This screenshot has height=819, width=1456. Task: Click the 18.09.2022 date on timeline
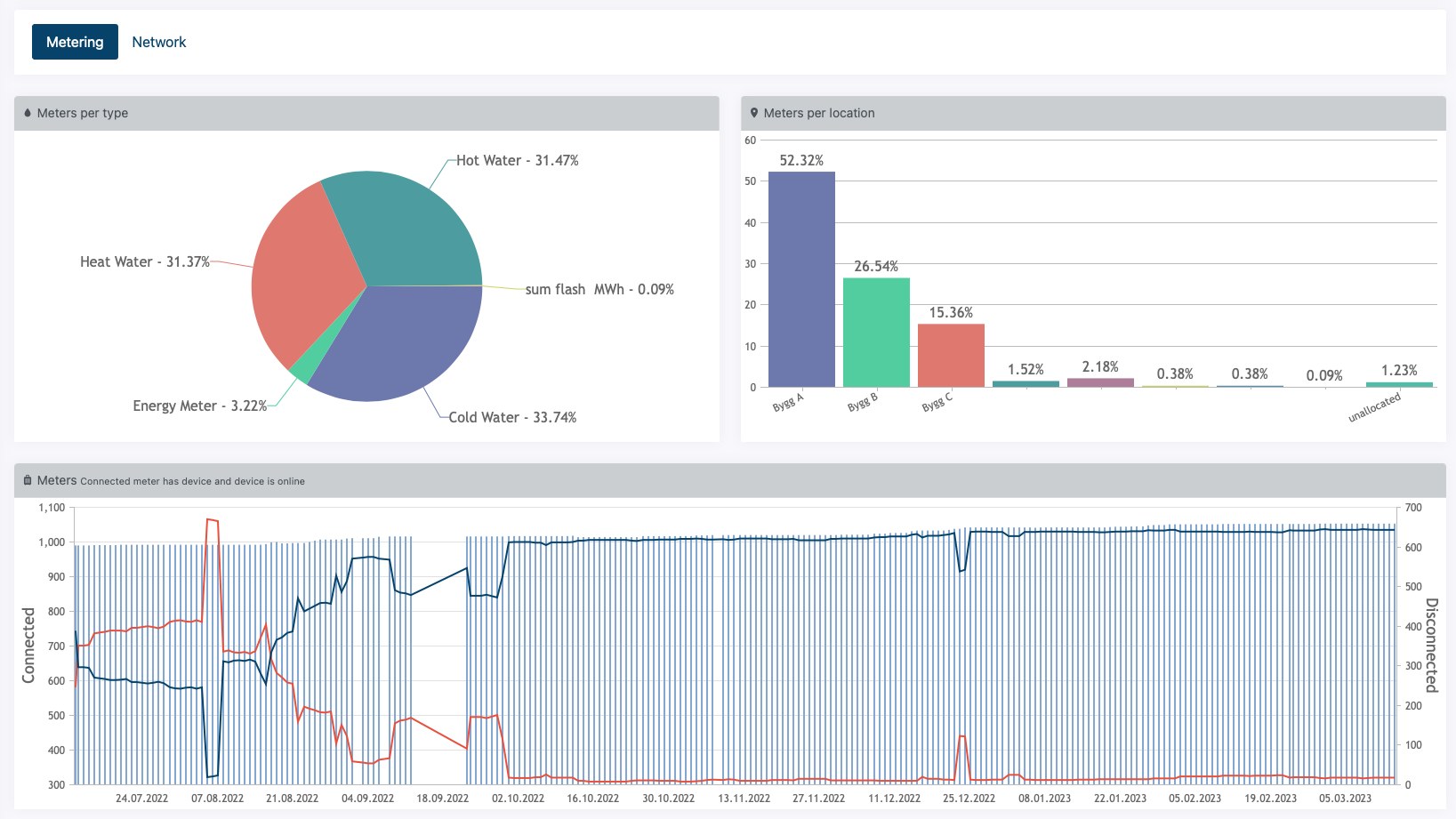pos(443,798)
